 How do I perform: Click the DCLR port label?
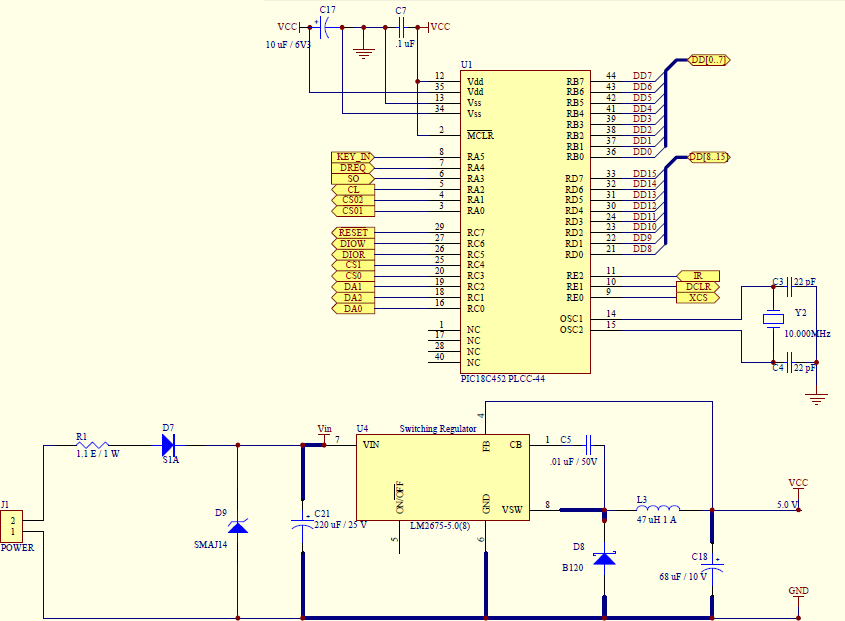click(698, 287)
